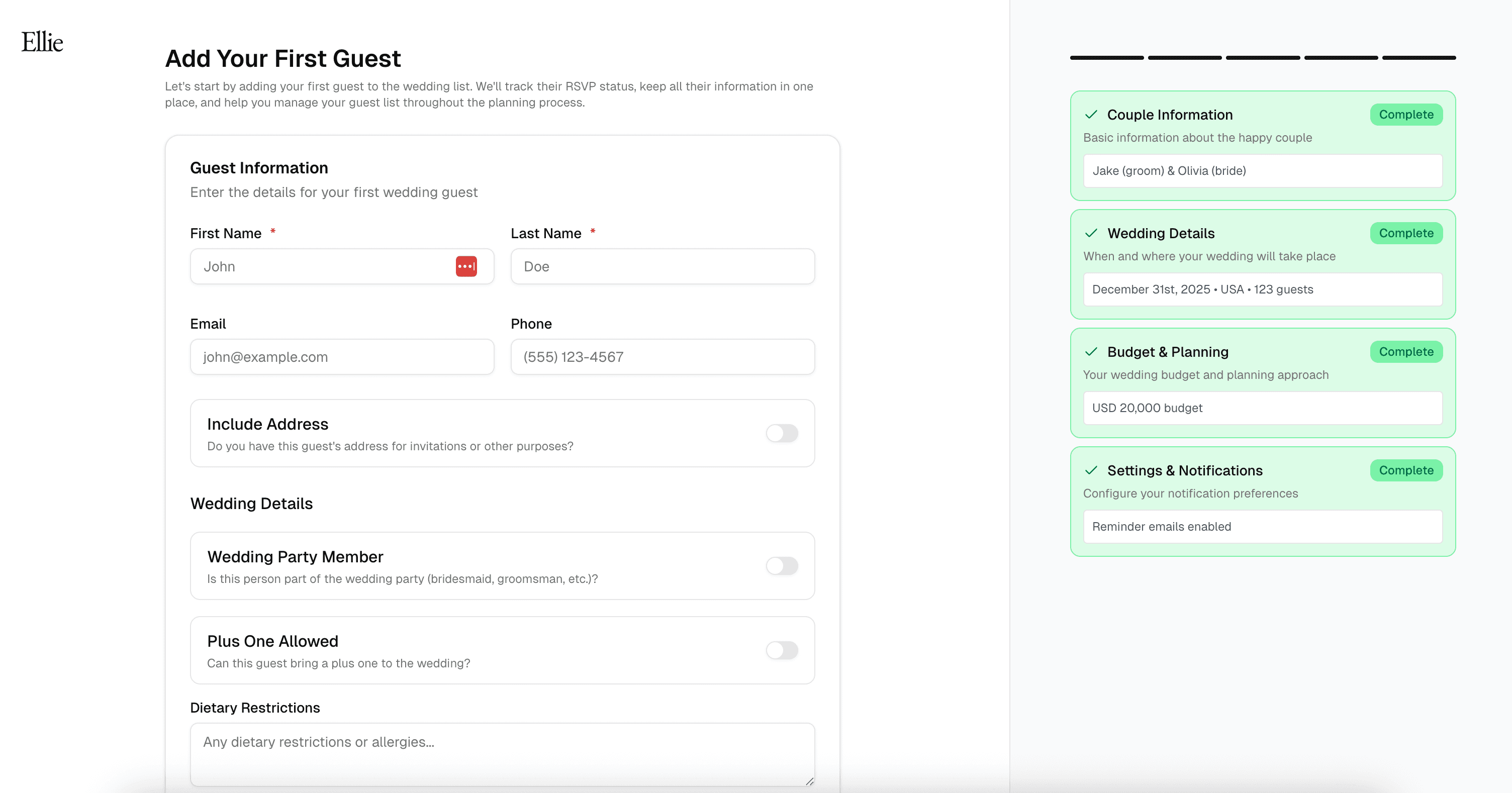Click the first progress step bar

1106,57
